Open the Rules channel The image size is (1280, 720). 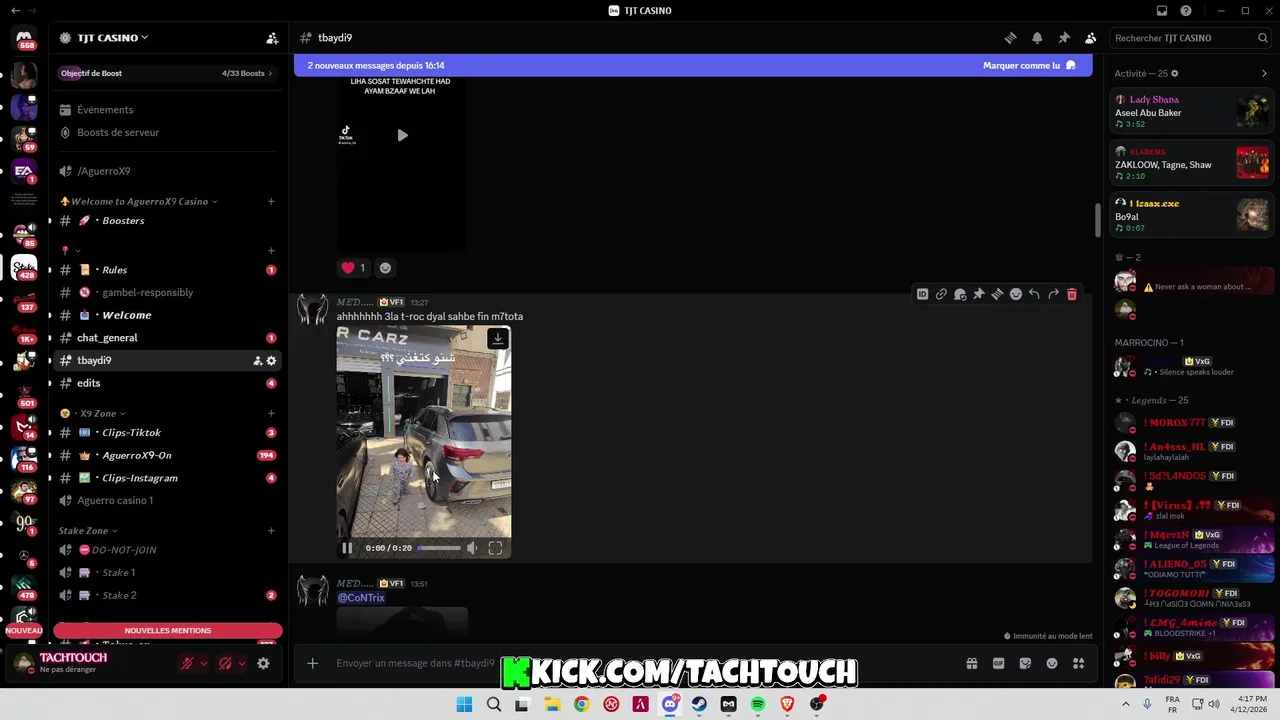[168, 270]
